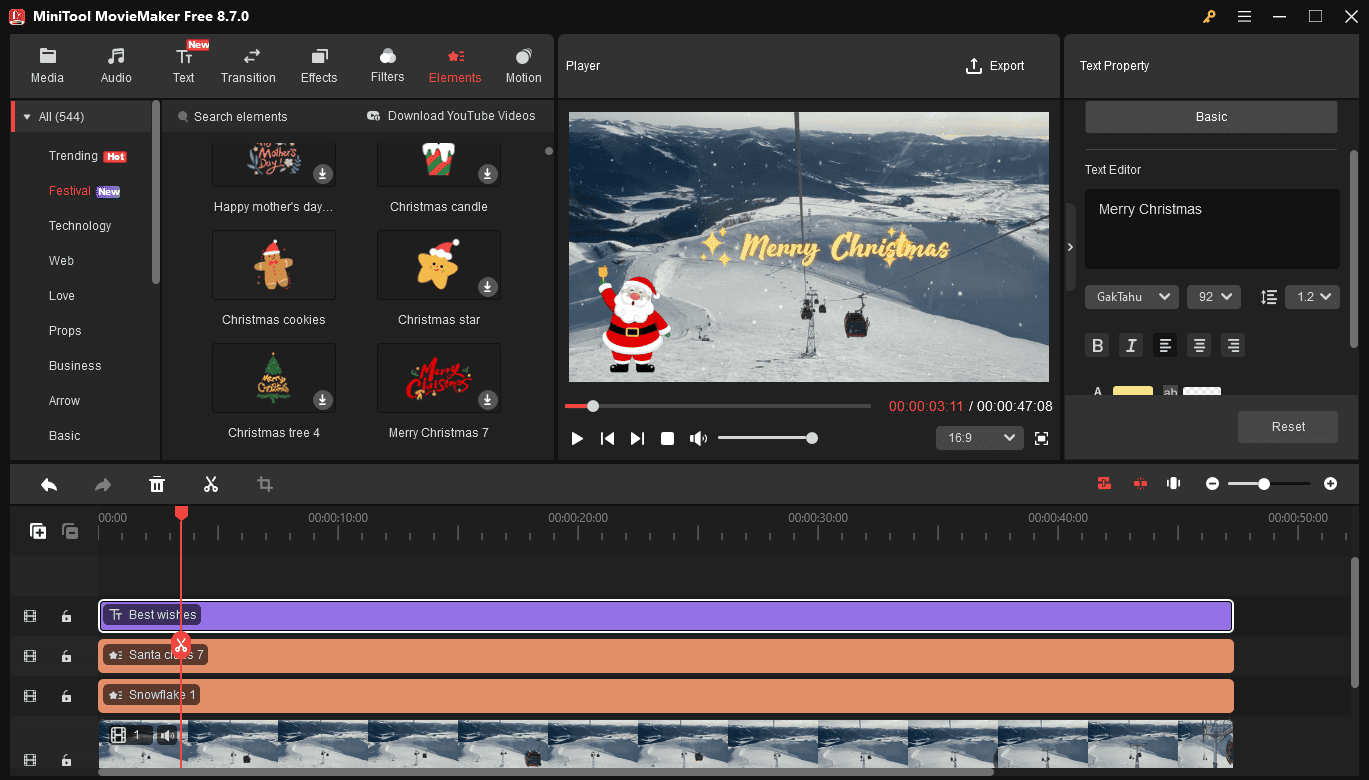
Task: Download the Christmas star element
Action: pyautogui.click(x=487, y=286)
